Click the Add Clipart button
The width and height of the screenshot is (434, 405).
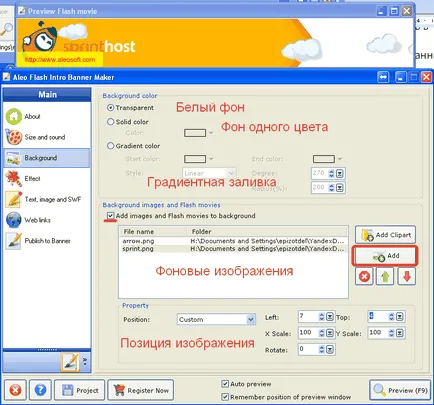click(x=385, y=235)
